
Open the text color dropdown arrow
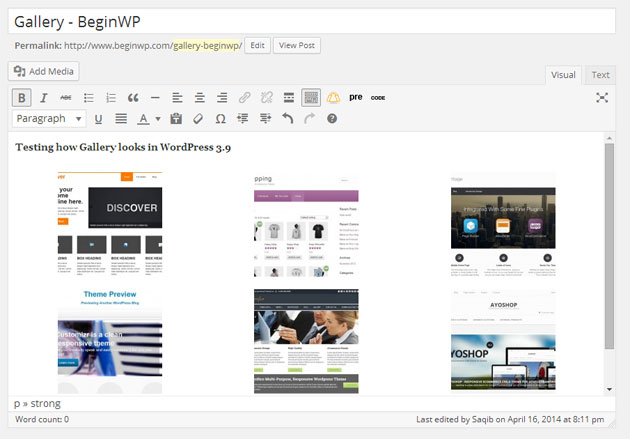point(158,119)
